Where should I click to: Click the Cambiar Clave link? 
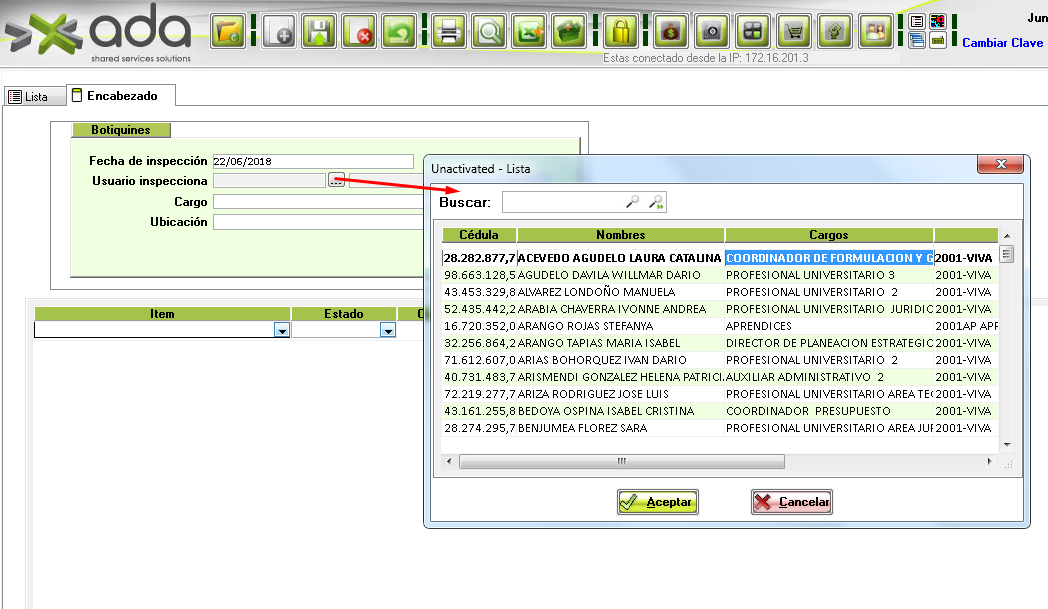pos(1002,43)
